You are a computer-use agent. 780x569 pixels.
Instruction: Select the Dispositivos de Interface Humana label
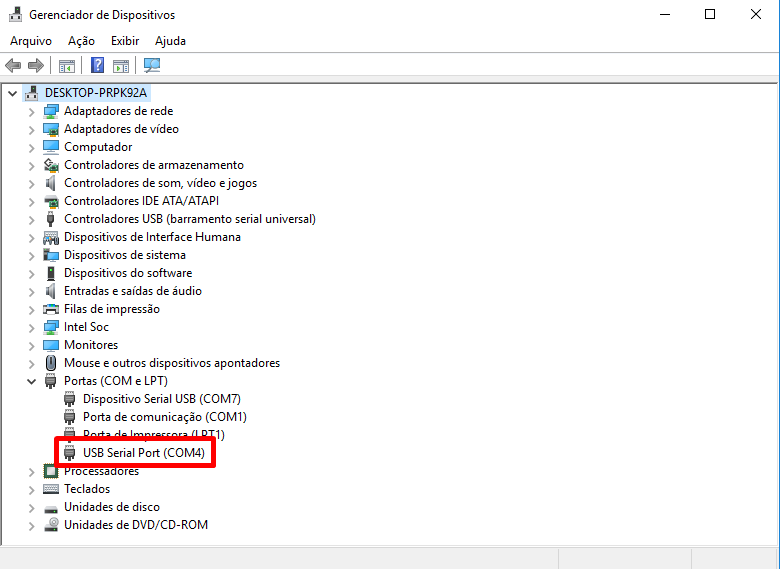[x=152, y=237]
